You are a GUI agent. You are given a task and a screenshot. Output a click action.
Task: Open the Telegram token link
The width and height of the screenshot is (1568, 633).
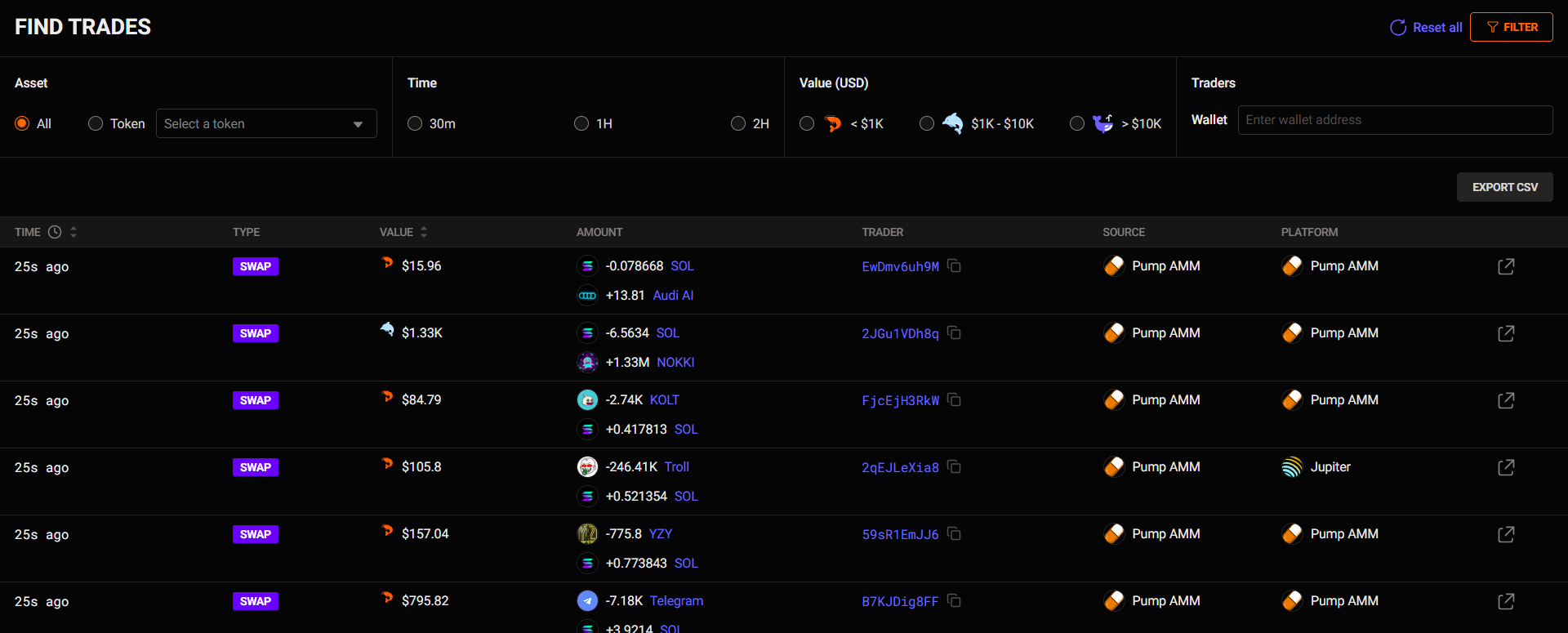(x=676, y=601)
